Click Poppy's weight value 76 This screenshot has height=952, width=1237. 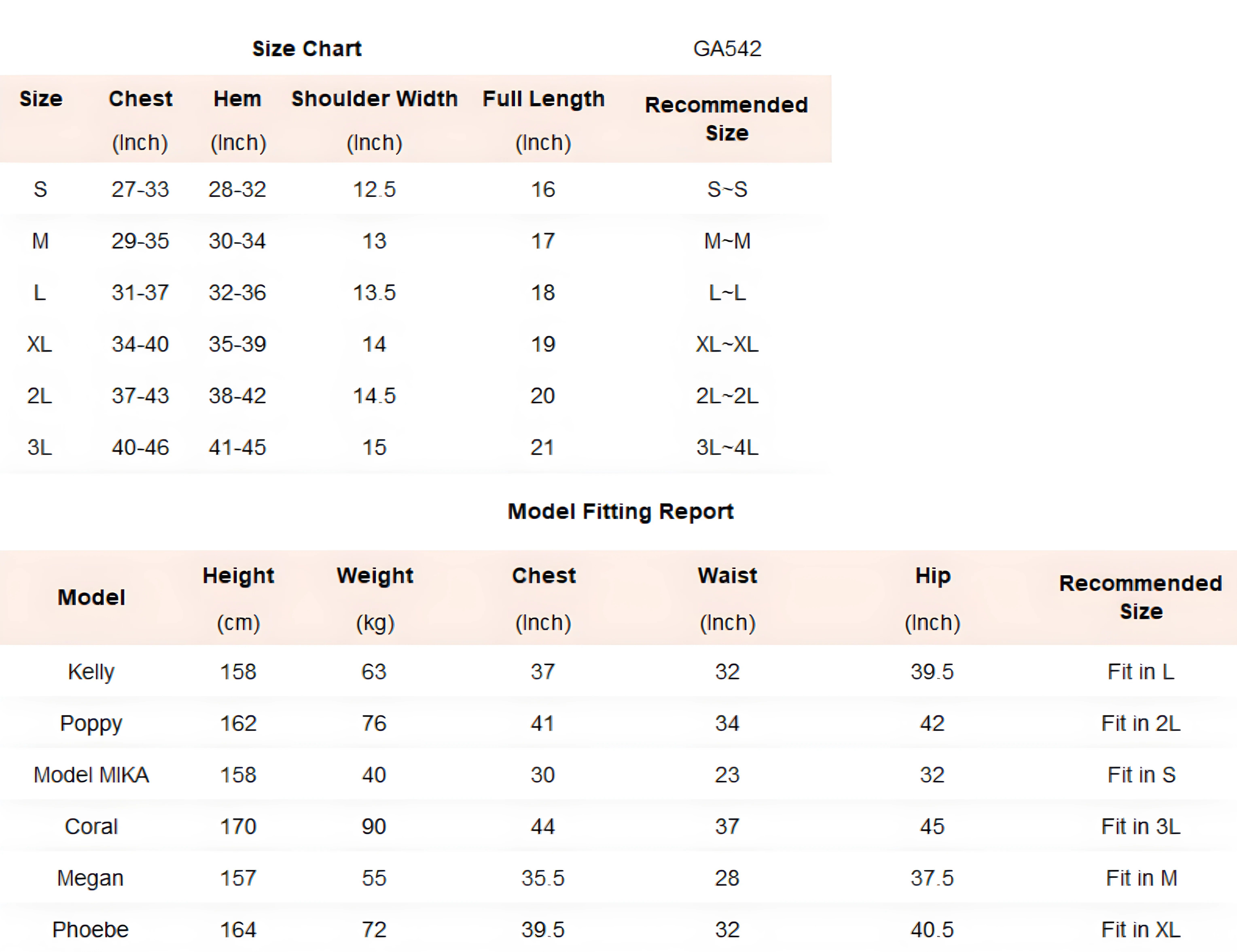point(374,723)
